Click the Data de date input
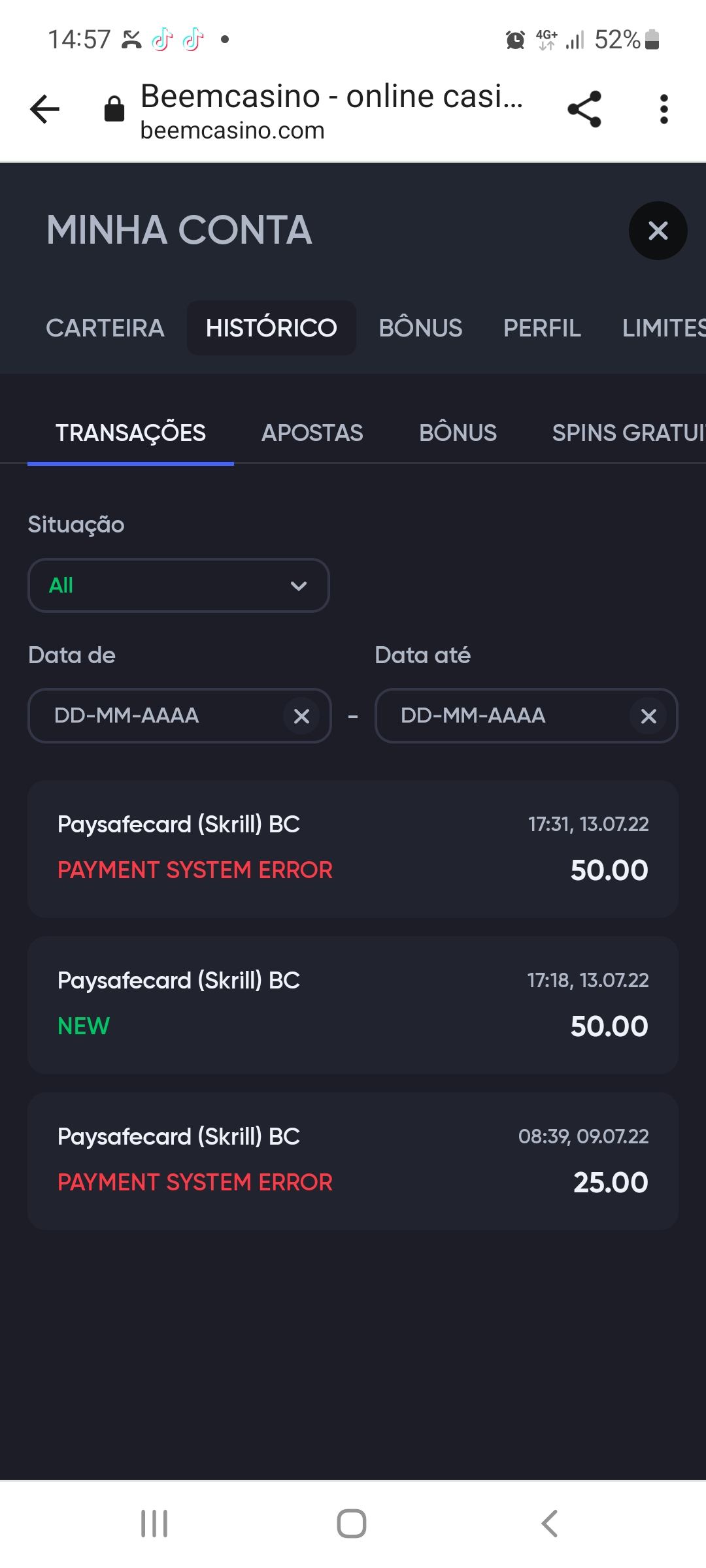The height and width of the screenshot is (1568, 706). (157, 716)
